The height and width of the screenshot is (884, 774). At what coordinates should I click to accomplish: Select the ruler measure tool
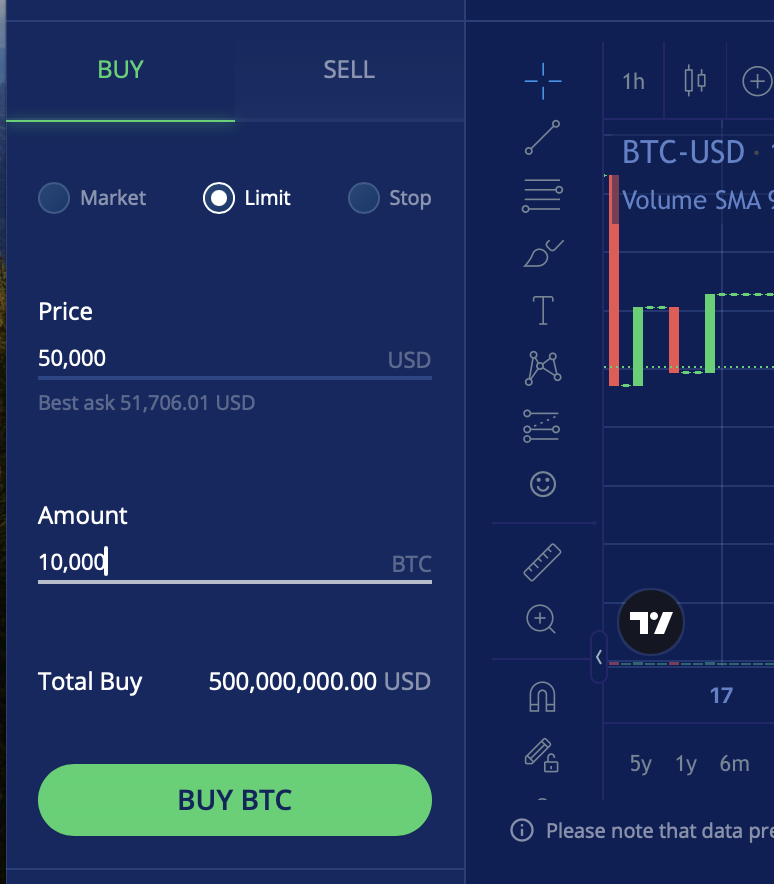[x=542, y=562]
